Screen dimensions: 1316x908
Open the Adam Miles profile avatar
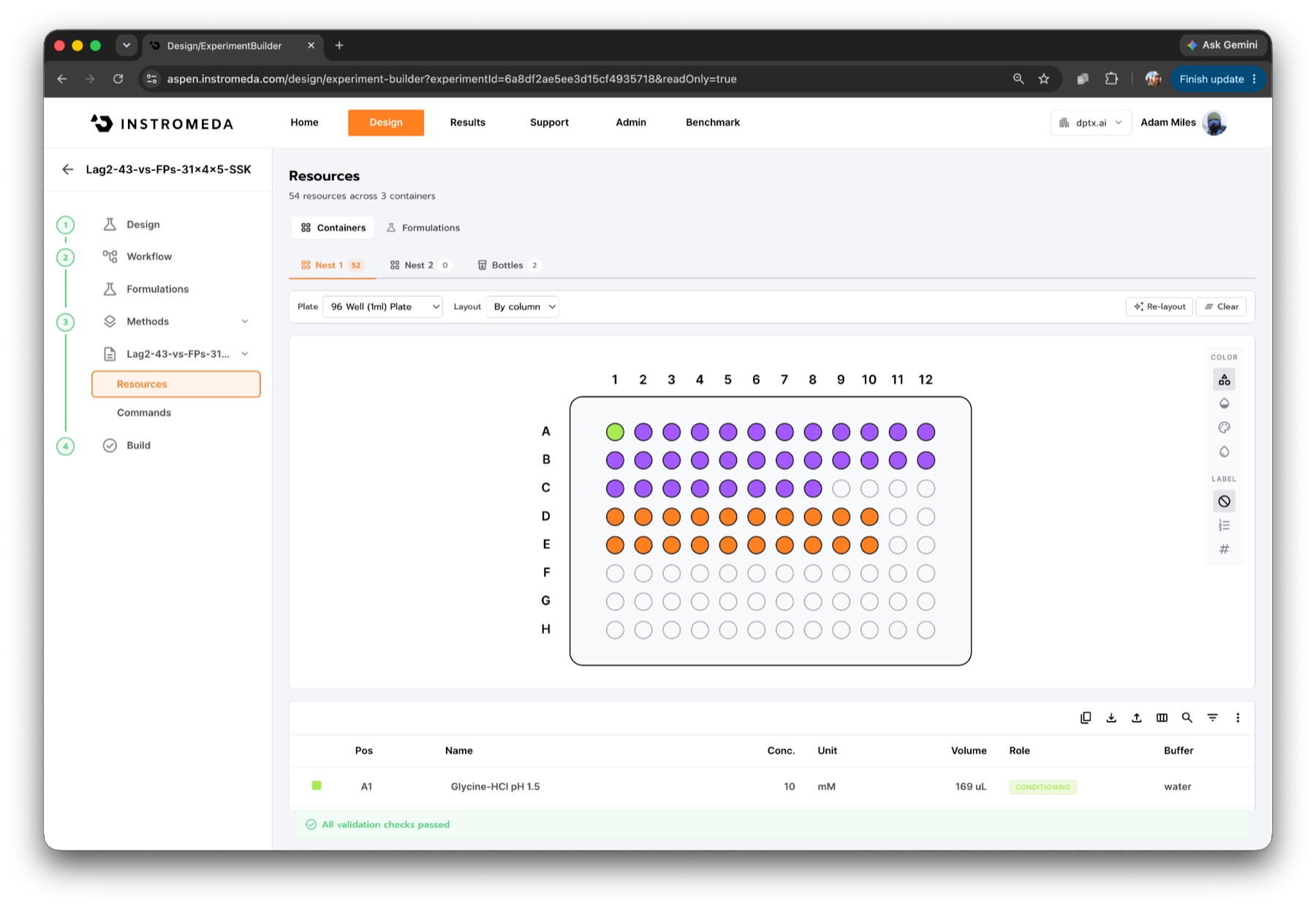pos(1214,123)
